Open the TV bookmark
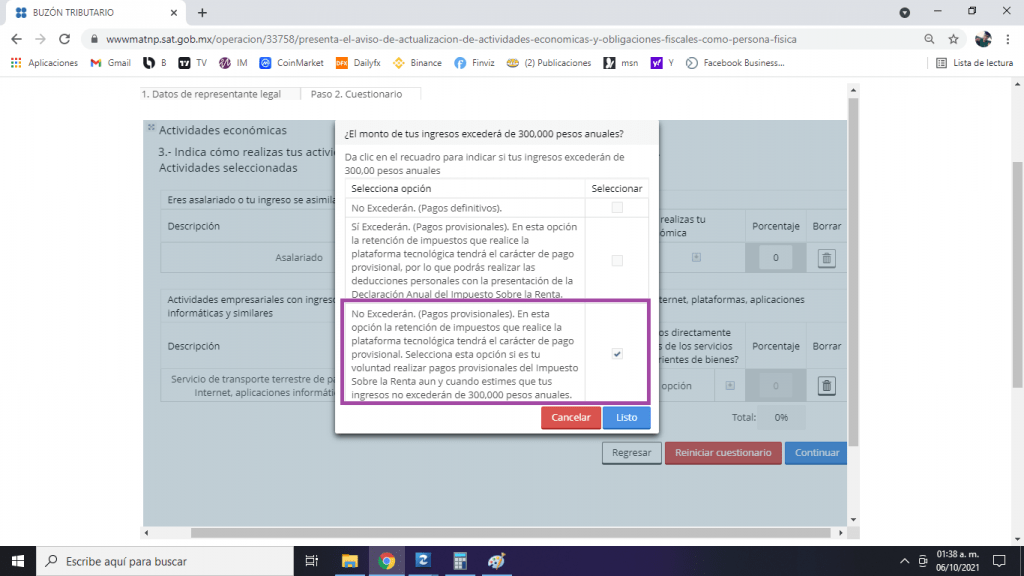The height and width of the screenshot is (576, 1024). pos(193,63)
